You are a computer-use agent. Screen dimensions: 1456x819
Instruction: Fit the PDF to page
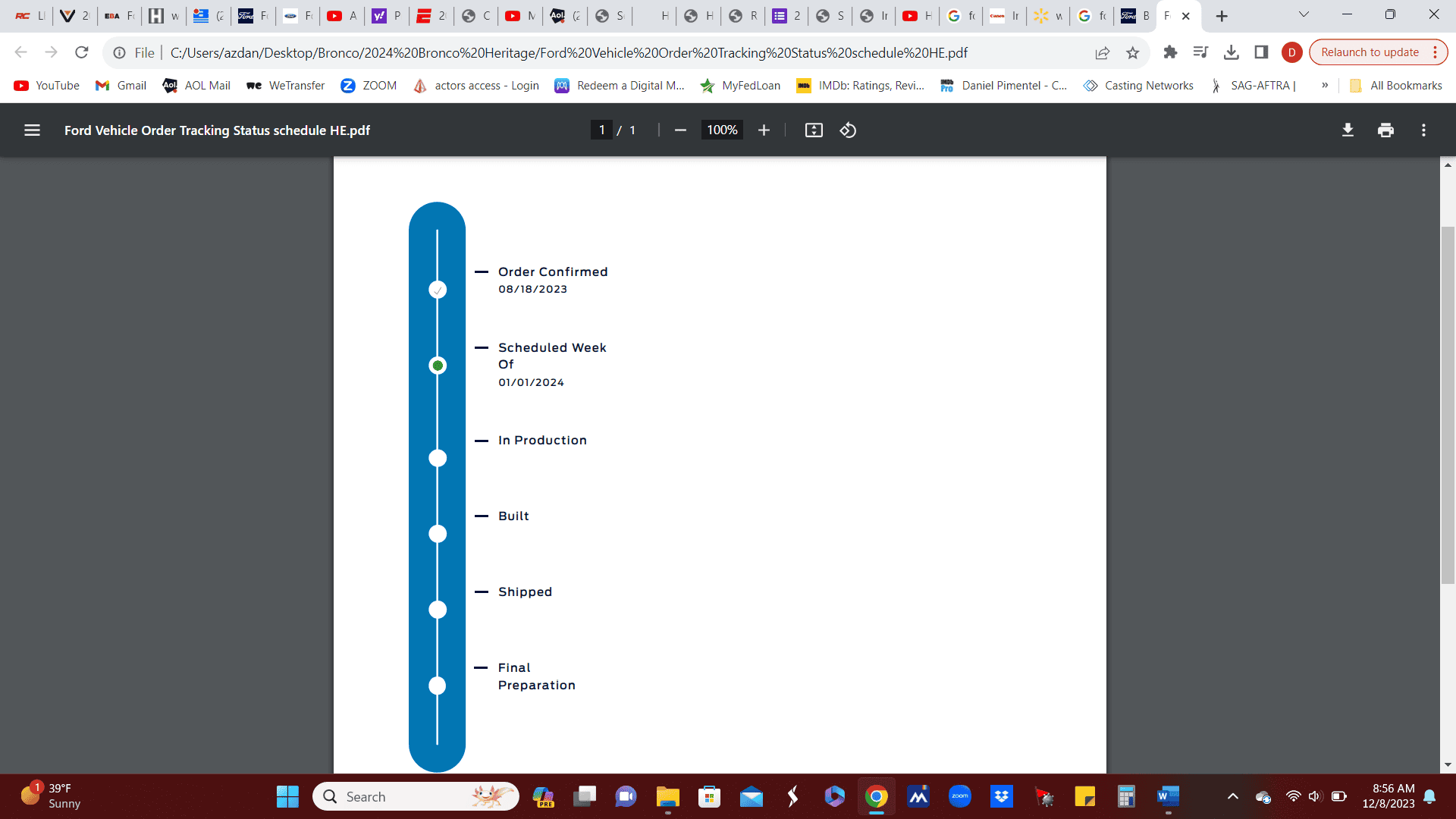pos(814,130)
